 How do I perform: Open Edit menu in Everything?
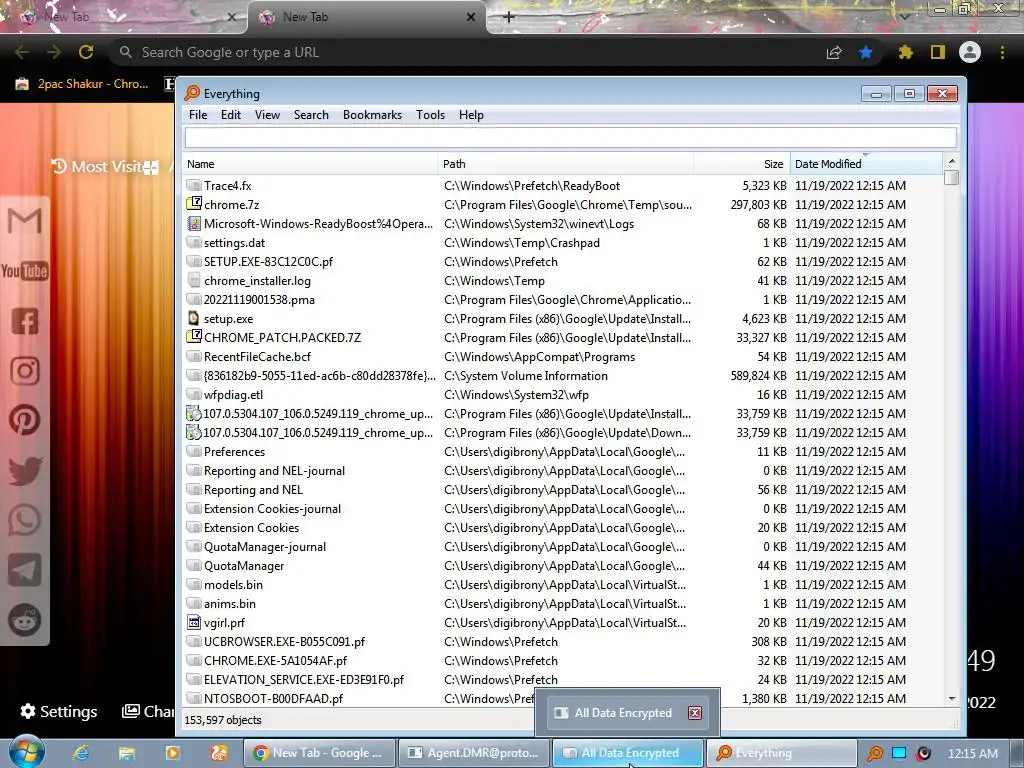point(231,115)
